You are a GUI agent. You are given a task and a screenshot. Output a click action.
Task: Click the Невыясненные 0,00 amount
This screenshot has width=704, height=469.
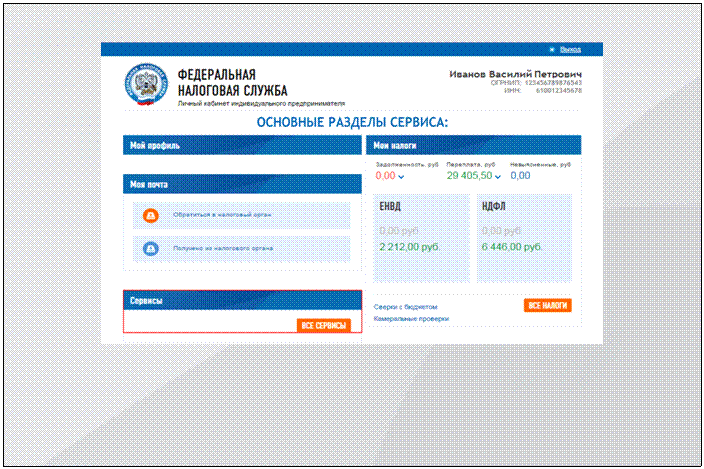(x=520, y=176)
